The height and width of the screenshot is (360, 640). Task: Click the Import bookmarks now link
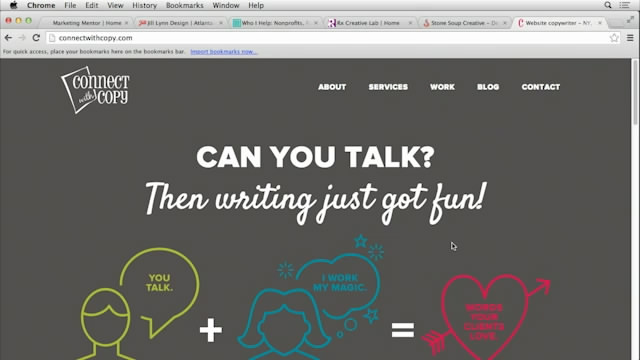pos(224,52)
